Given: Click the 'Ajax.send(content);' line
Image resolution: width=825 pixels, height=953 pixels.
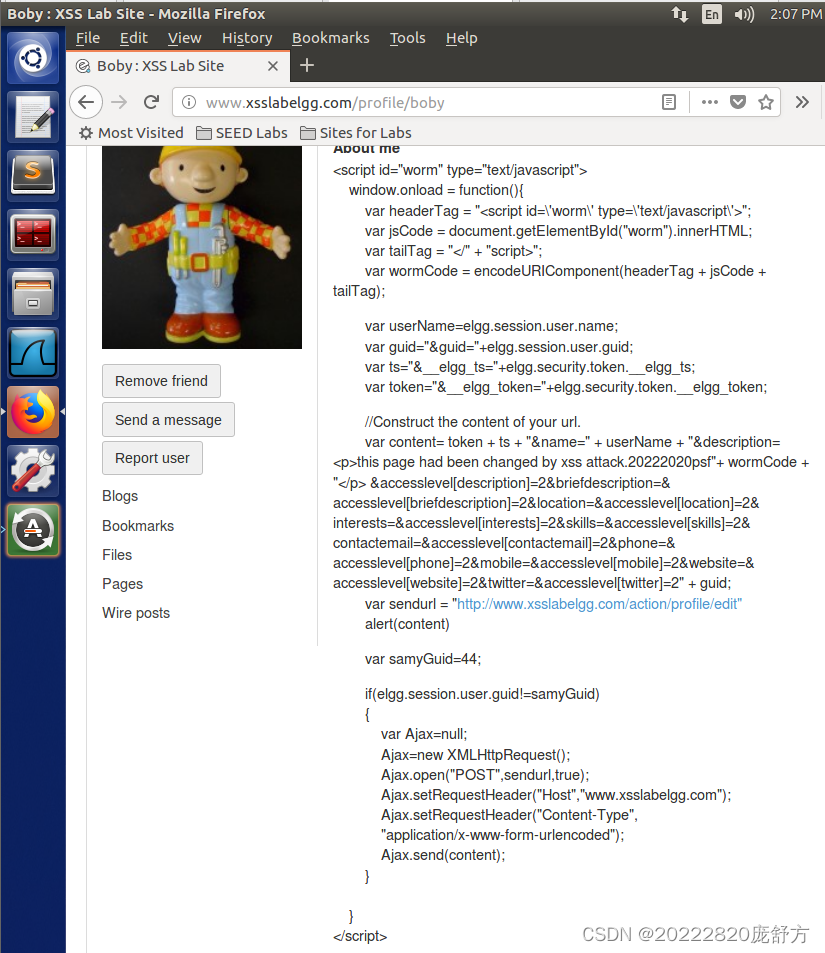Looking at the screenshot, I should click(x=443, y=855).
